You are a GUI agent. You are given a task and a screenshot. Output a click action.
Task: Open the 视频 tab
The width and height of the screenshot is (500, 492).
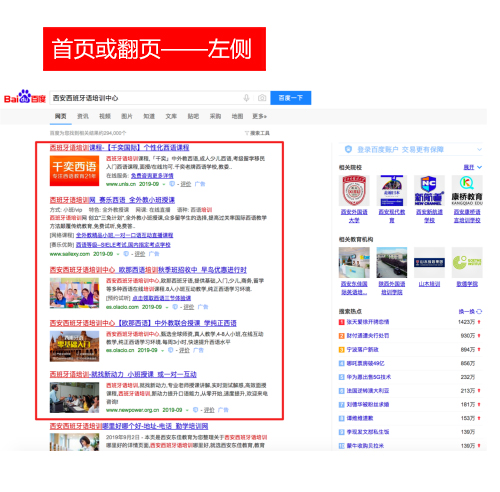[105, 116]
